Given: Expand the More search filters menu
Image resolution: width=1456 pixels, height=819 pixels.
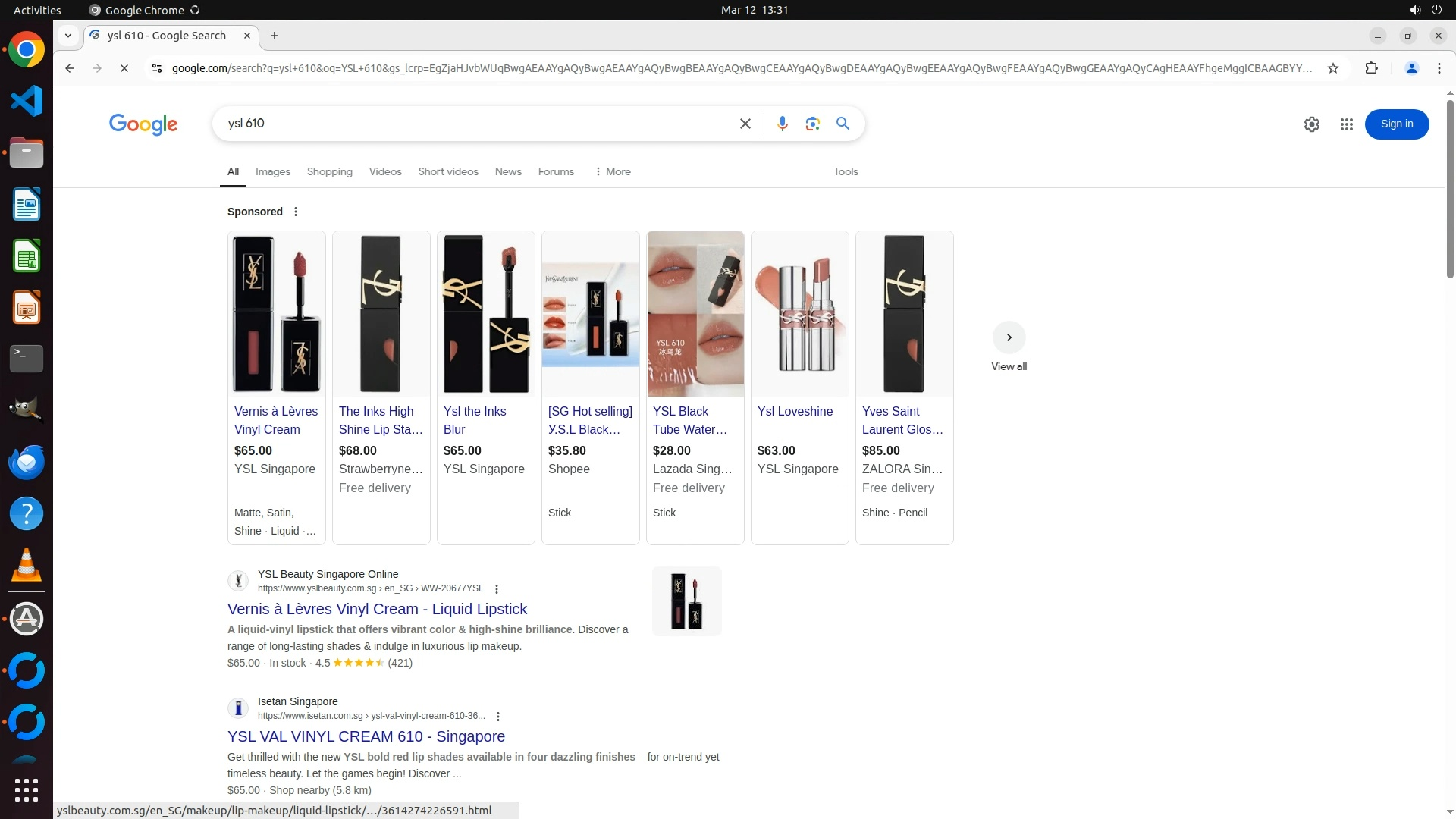Looking at the screenshot, I should click(613, 171).
